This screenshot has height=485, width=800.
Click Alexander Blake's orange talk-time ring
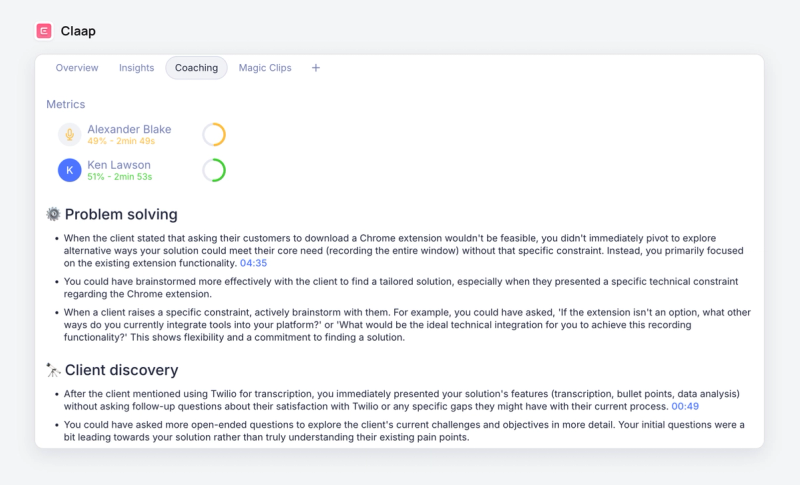click(x=214, y=135)
